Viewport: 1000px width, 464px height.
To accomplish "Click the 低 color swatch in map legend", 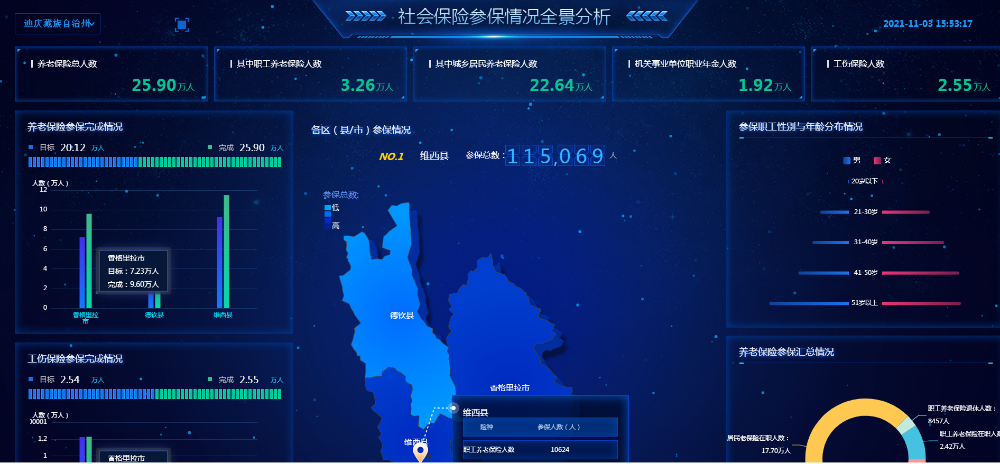I will coord(328,208).
